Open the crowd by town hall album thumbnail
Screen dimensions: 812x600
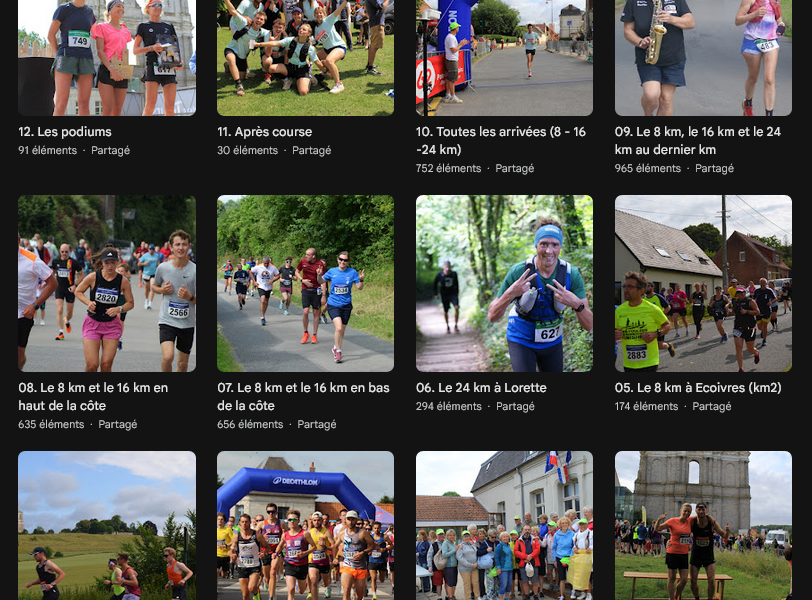(x=504, y=525)
